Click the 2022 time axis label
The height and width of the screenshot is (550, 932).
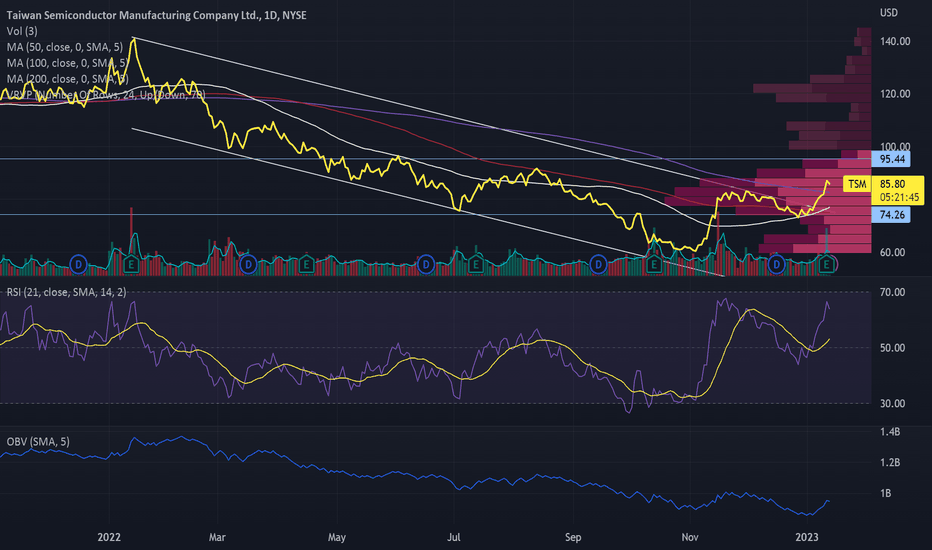pos(109,538)
